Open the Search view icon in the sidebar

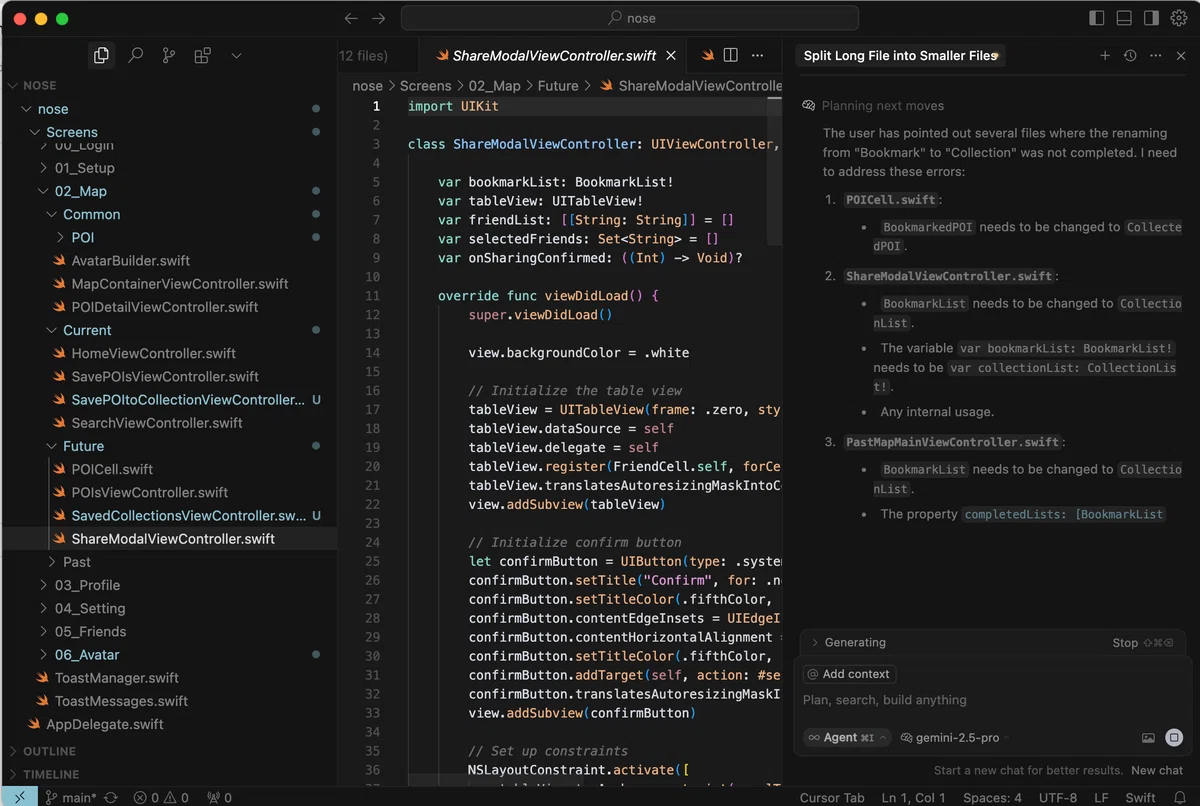point(135,56)
